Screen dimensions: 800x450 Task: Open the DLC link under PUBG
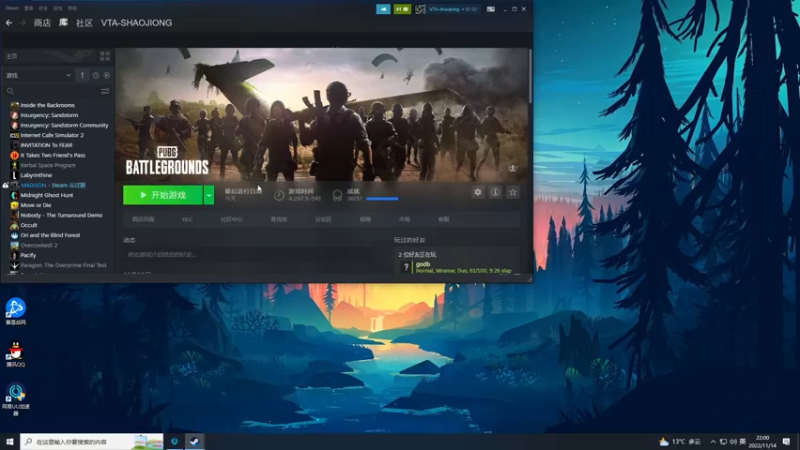click(187, 219)
